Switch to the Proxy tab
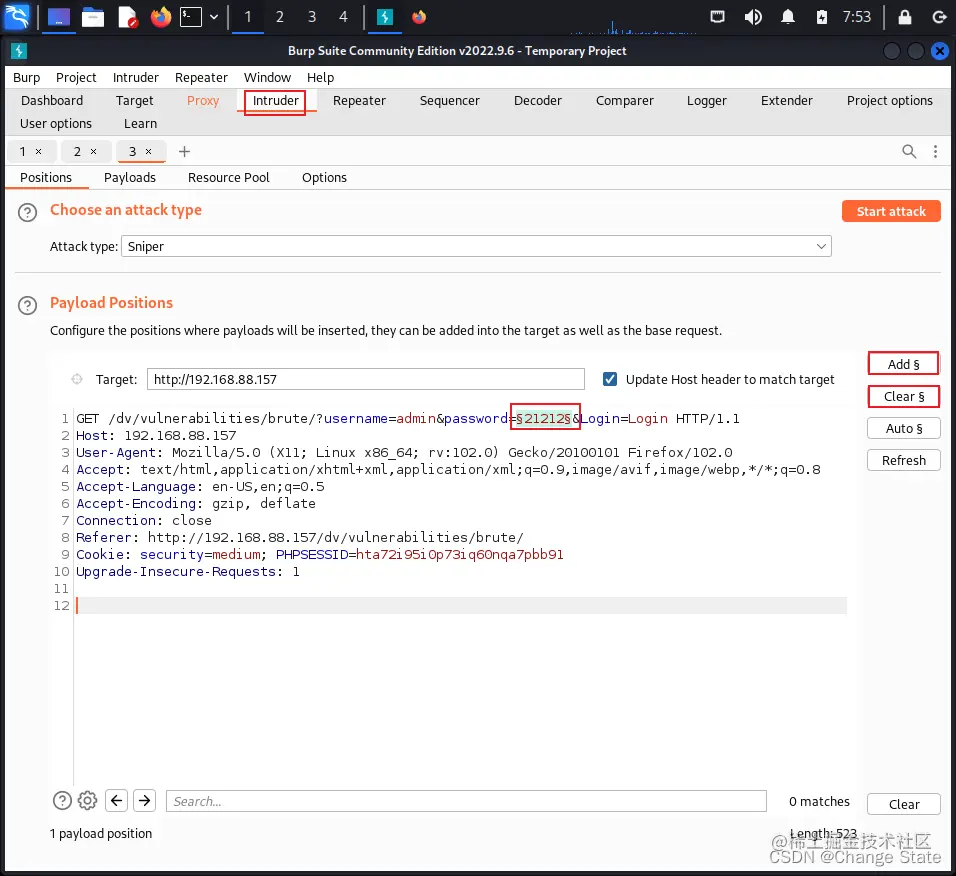The height and width of the screenshot is (876, 956). tap(202, 101)
